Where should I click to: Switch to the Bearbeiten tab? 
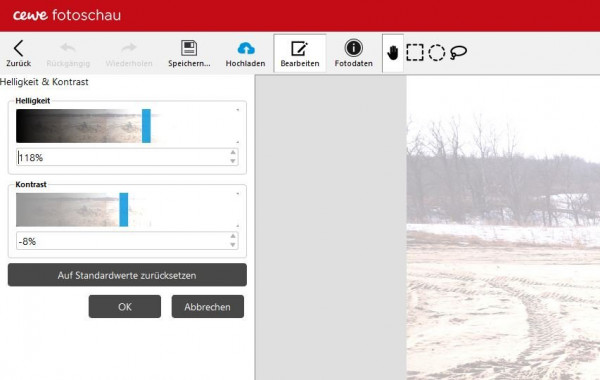(x=300, y=53)
